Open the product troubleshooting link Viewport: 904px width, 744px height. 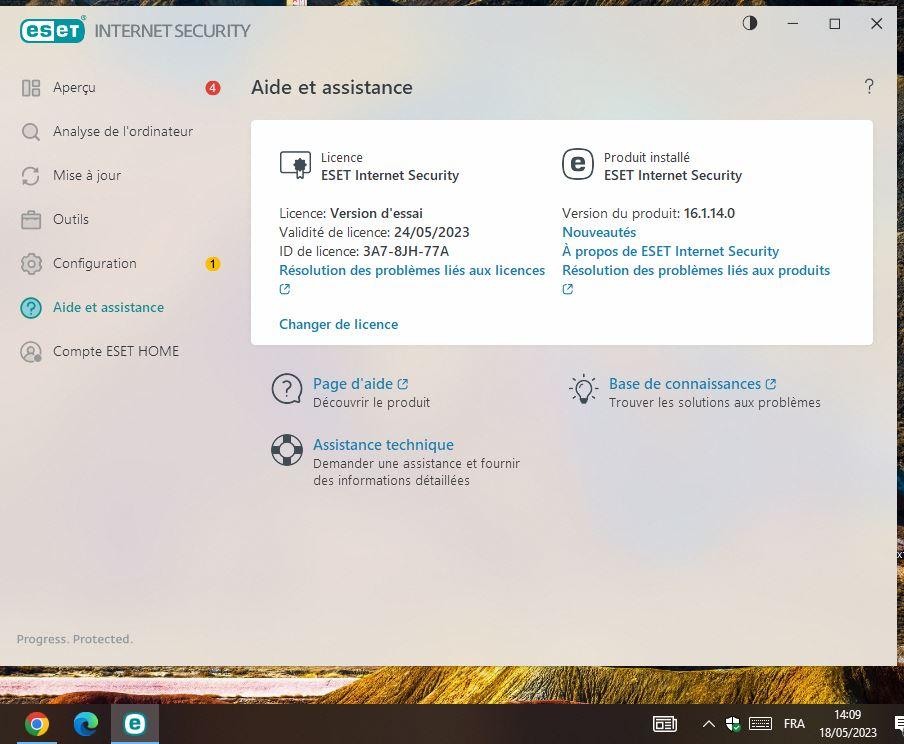pyautogui.click(x=696, y=270)
